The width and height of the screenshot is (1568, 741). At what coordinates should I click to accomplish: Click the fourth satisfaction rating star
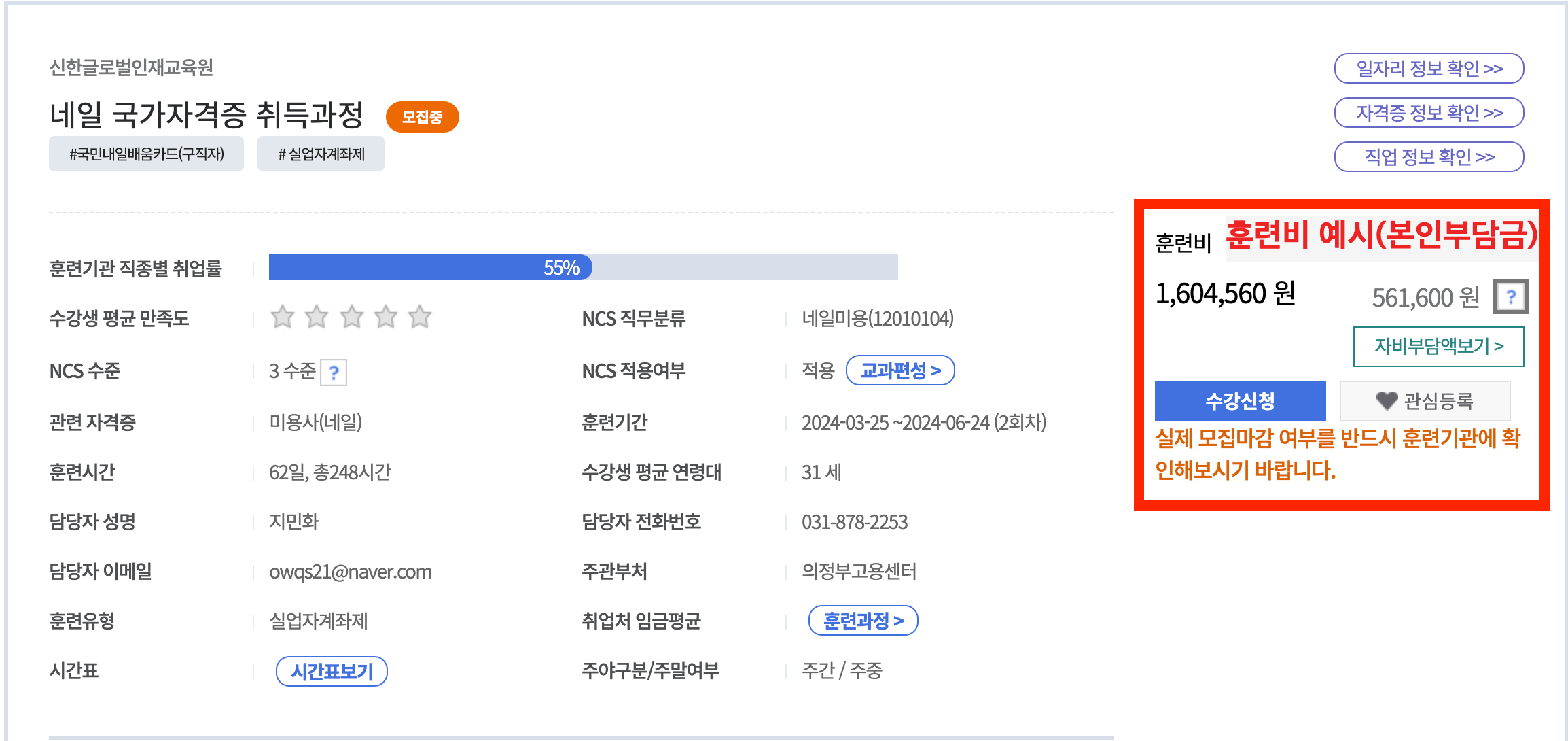[x=386, y=317]
